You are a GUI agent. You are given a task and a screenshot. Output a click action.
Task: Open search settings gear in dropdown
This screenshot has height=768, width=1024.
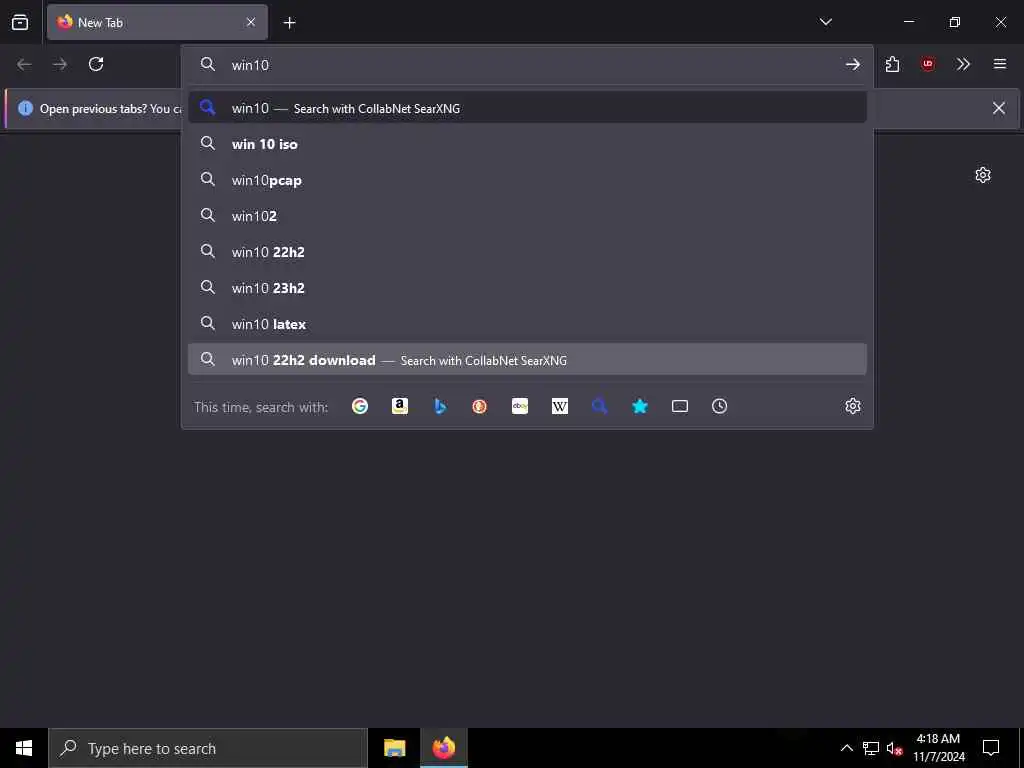tap(853, 406)
